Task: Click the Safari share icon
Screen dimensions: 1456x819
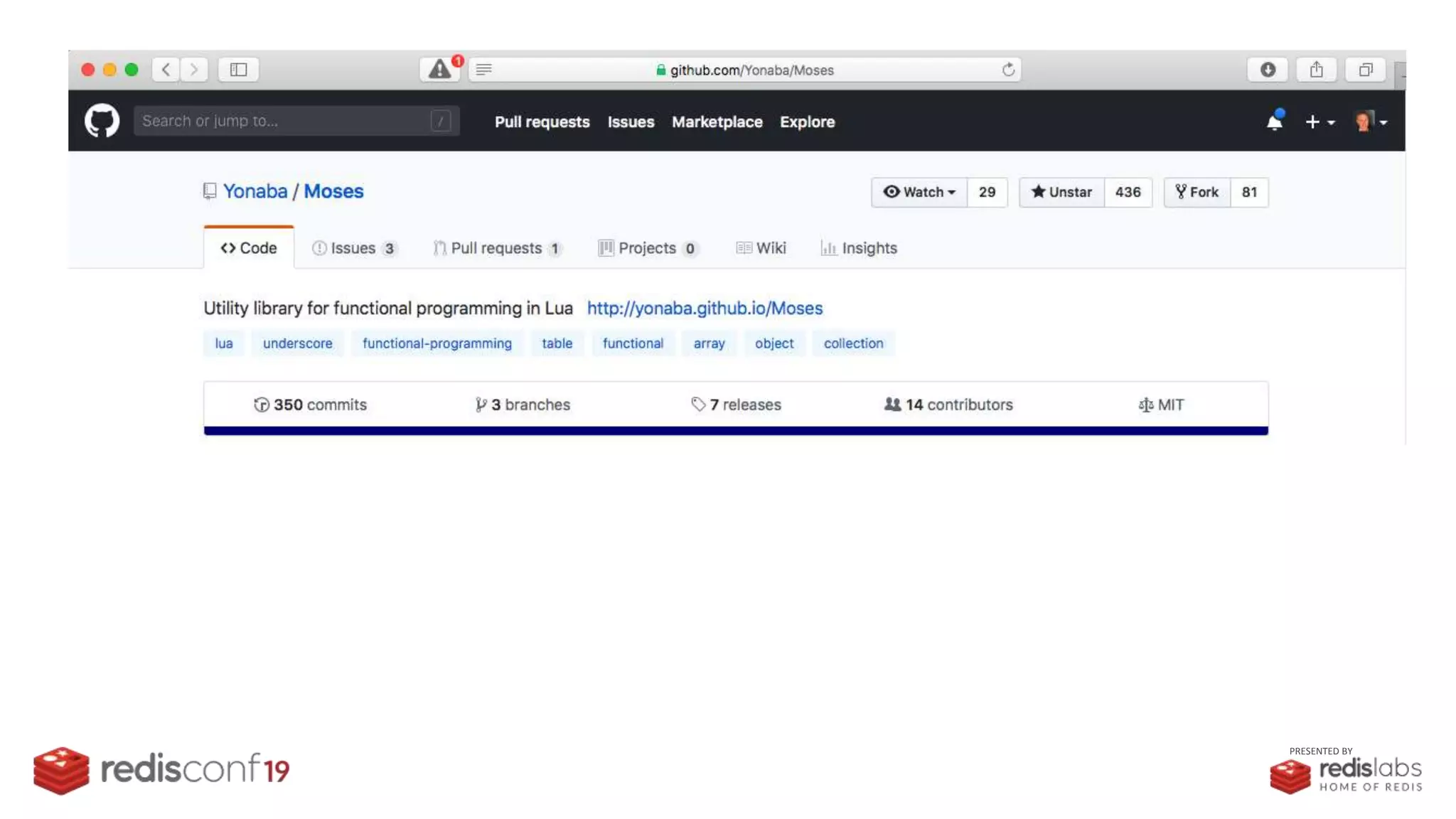Action: coord(1316,70)
